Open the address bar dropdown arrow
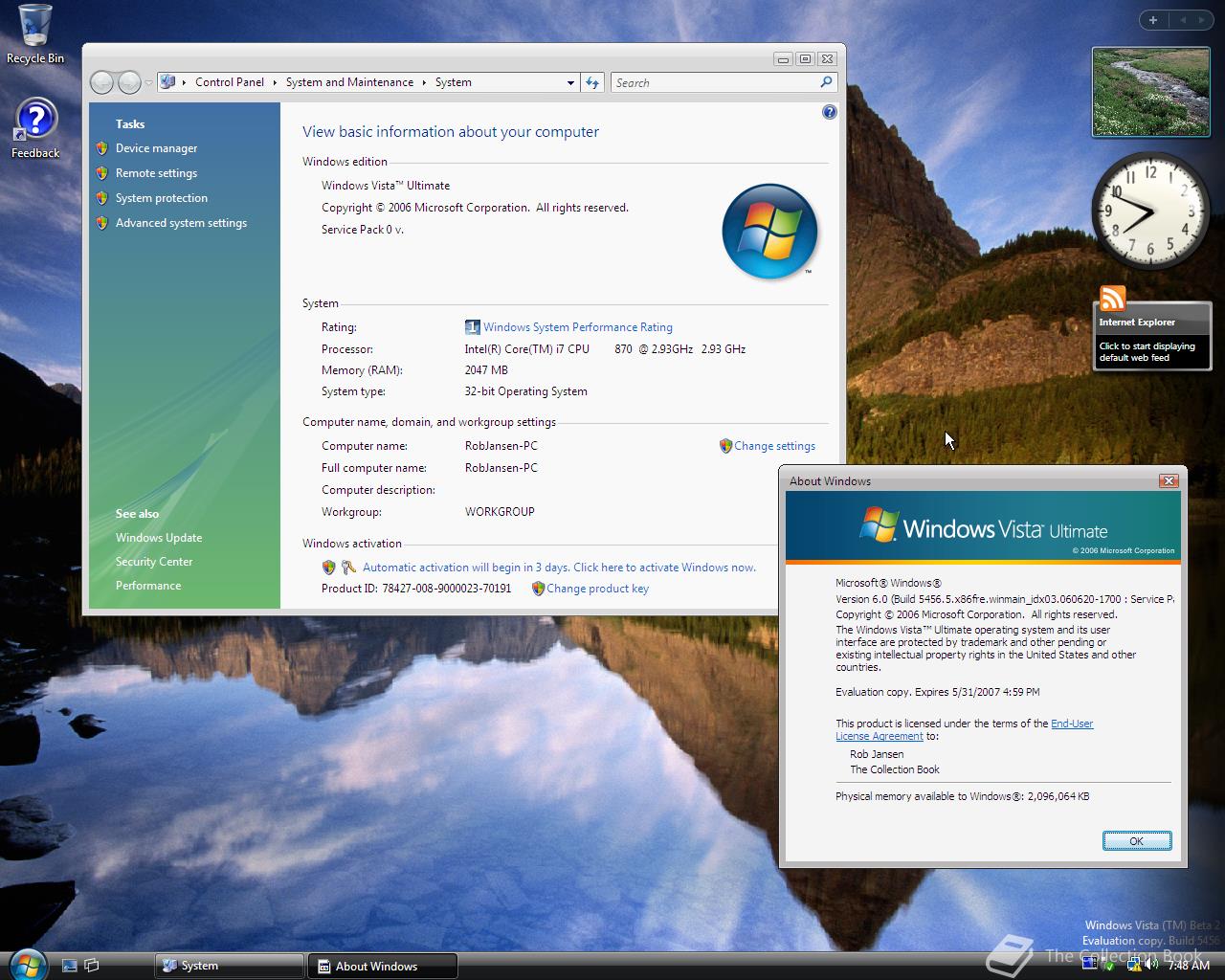Screen dimensions: 1225x980 (570, 82)
